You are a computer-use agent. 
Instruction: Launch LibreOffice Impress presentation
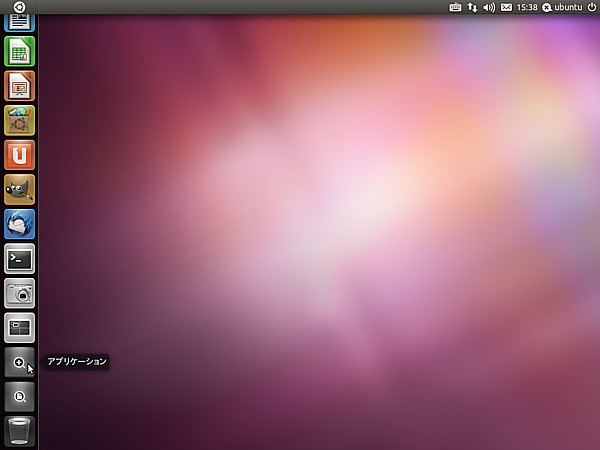click(x=20, y=86)
